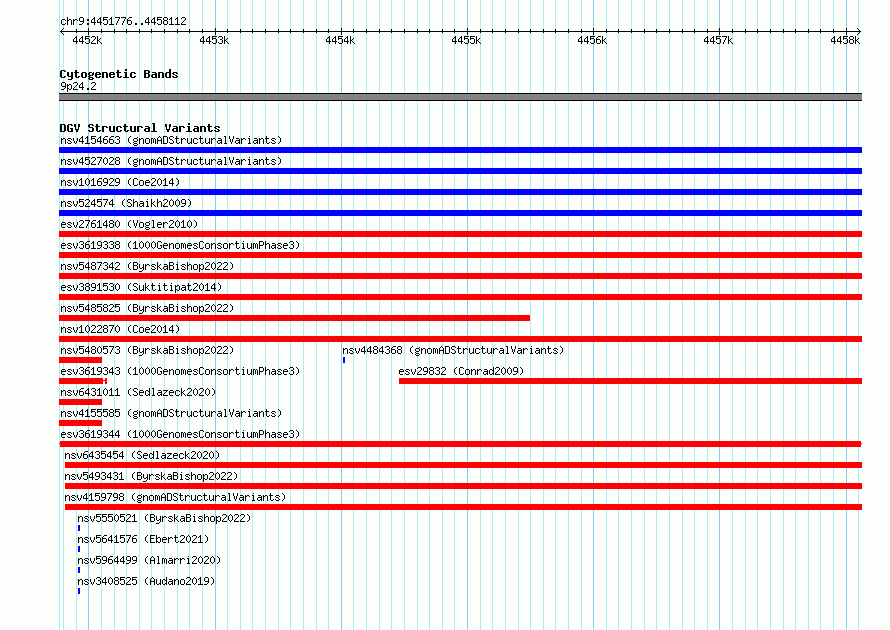890x630 pixels.
Task: Select the DGV Structural Variants track title
Action: (x=140, y=128)
